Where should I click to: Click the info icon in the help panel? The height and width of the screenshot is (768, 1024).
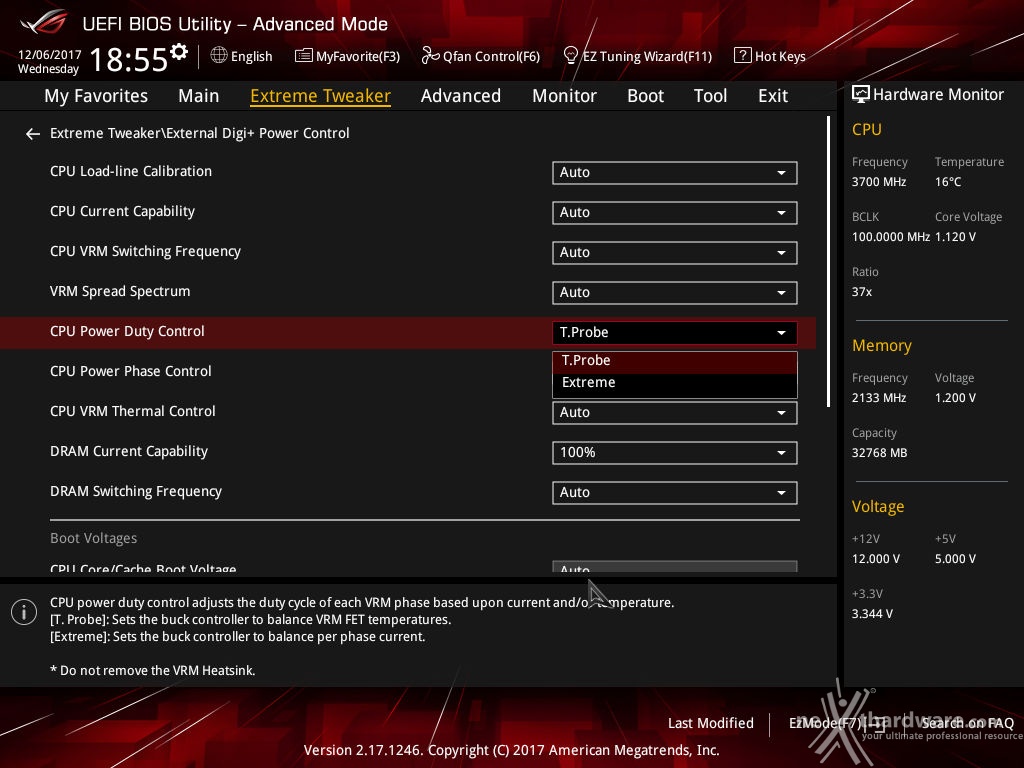[24, 612]
